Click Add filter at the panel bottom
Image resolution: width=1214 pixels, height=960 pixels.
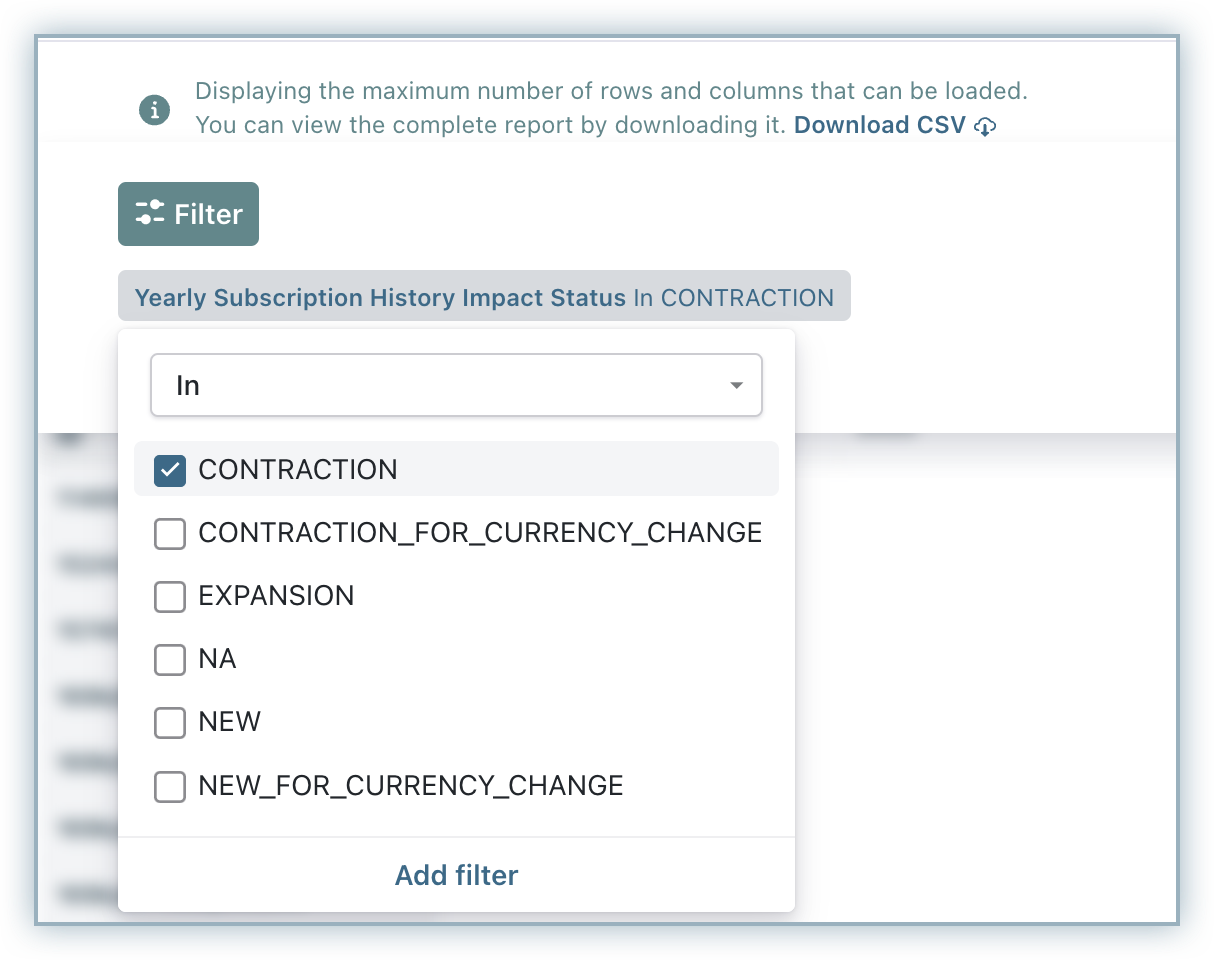tap(456, 875)
